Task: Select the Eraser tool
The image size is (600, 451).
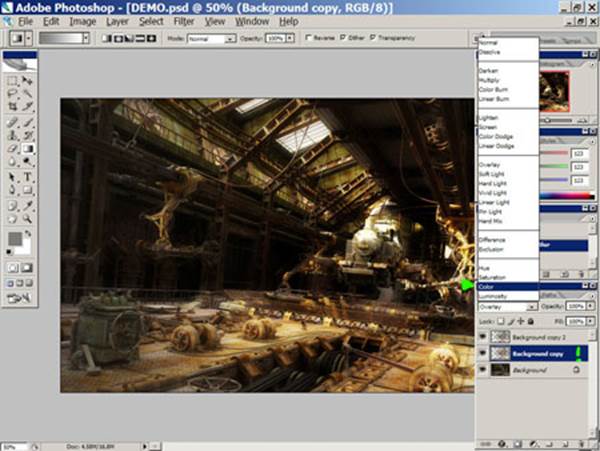Action: coord(13,148)
